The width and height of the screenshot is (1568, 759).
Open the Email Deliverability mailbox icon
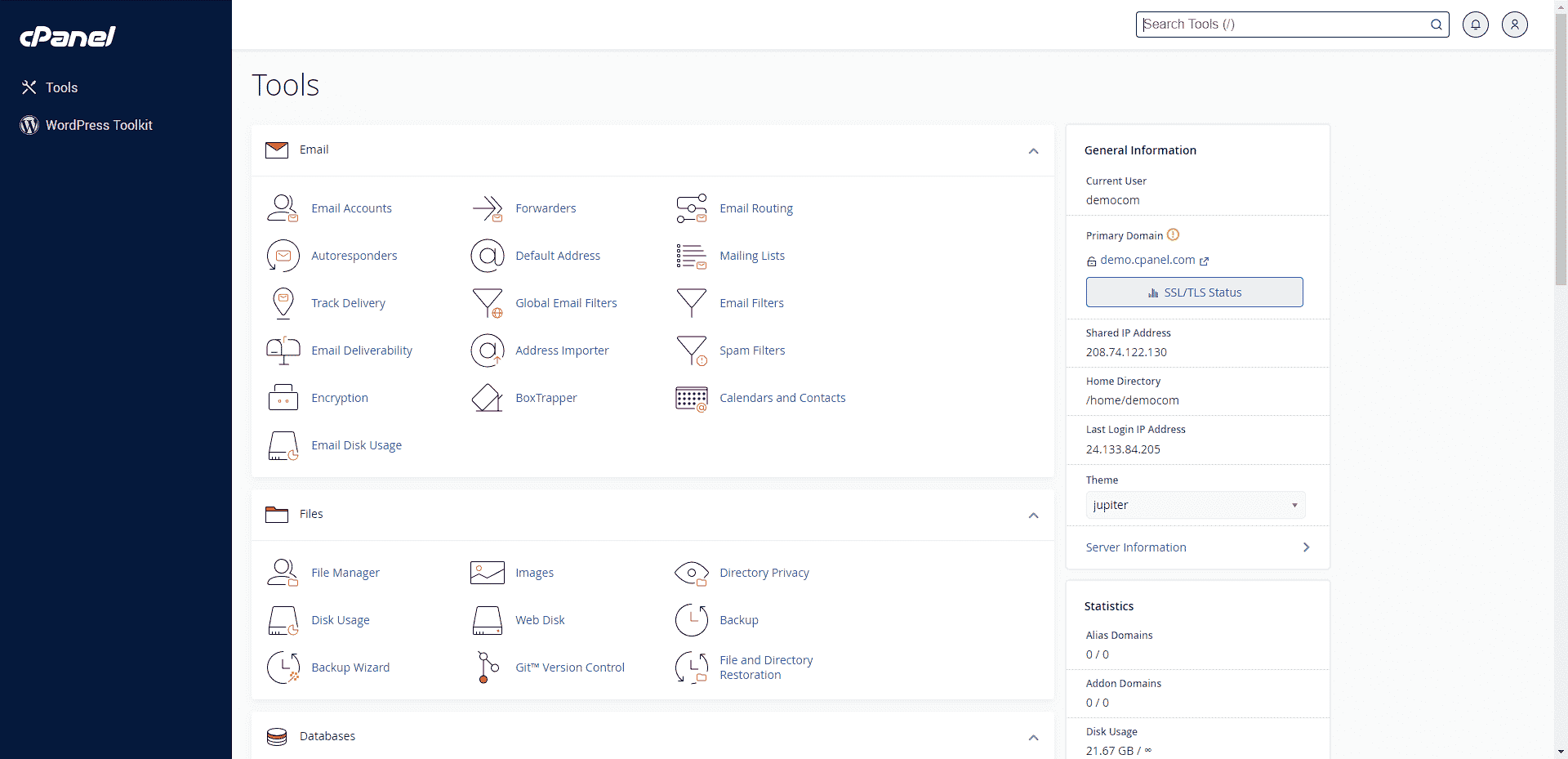coord(283,350)
